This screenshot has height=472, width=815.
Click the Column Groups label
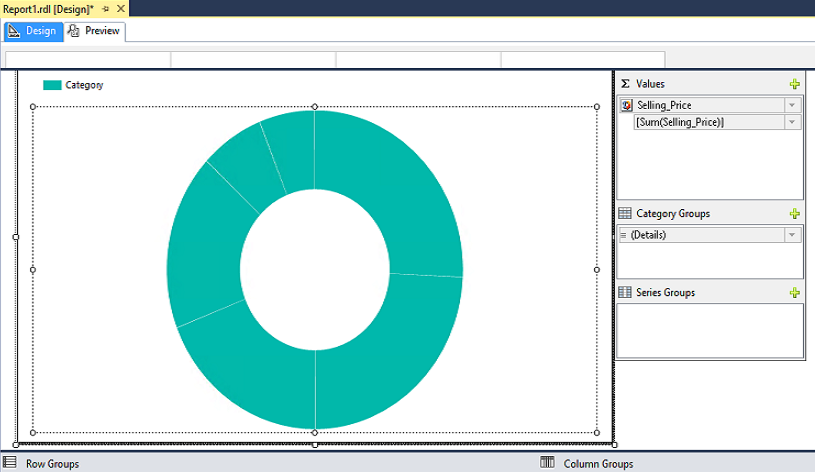coord(598,464)
